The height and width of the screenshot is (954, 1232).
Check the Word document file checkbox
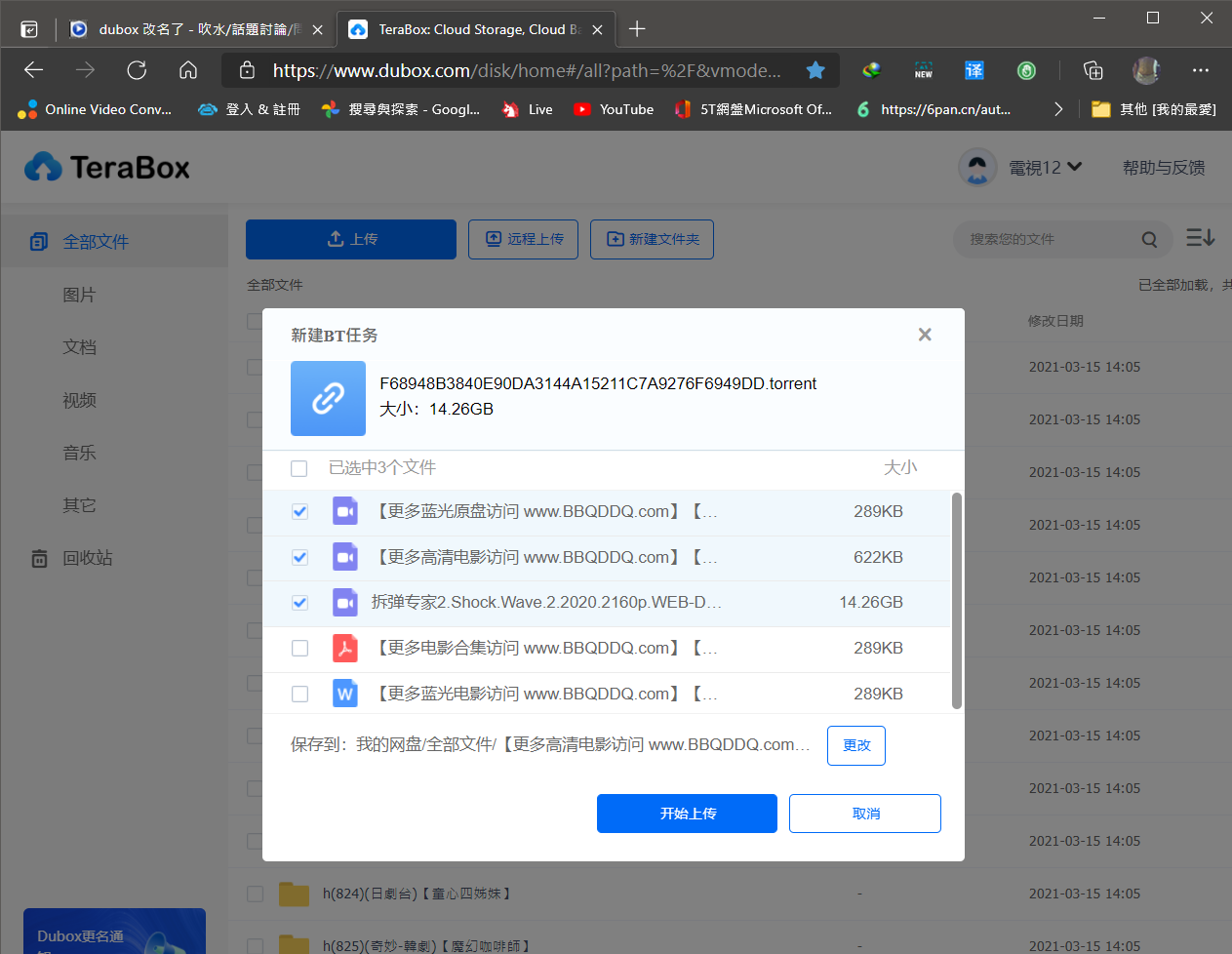point(299,694)
